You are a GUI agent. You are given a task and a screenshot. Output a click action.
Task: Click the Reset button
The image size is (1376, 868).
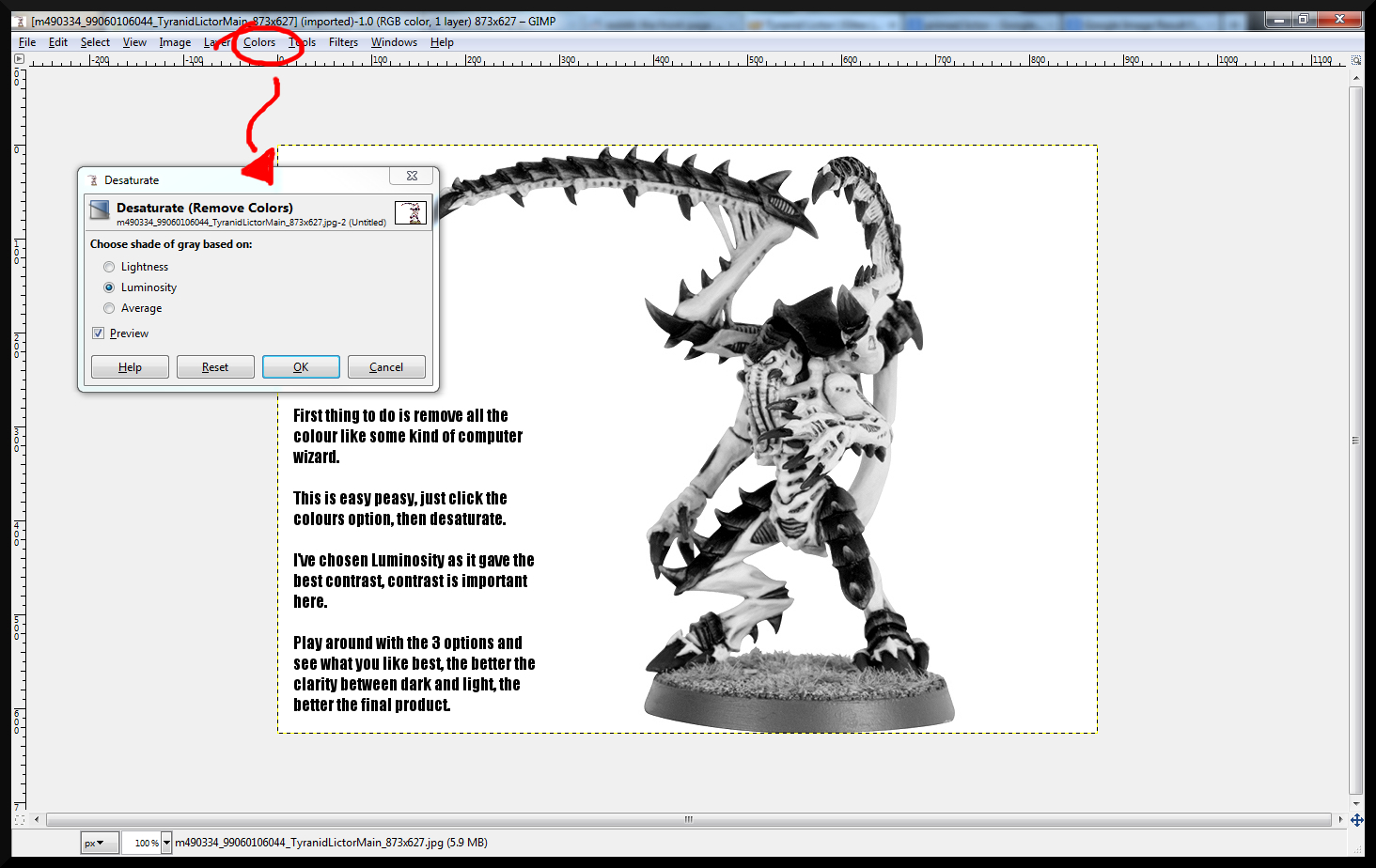point(215,367)
